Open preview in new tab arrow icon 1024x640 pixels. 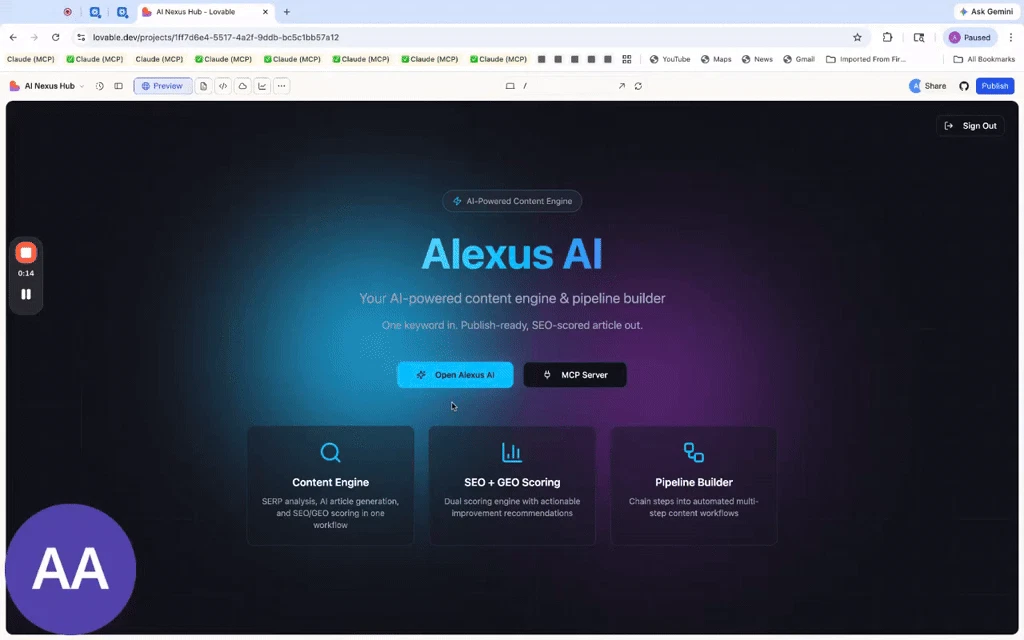click(x=622, y=86)
